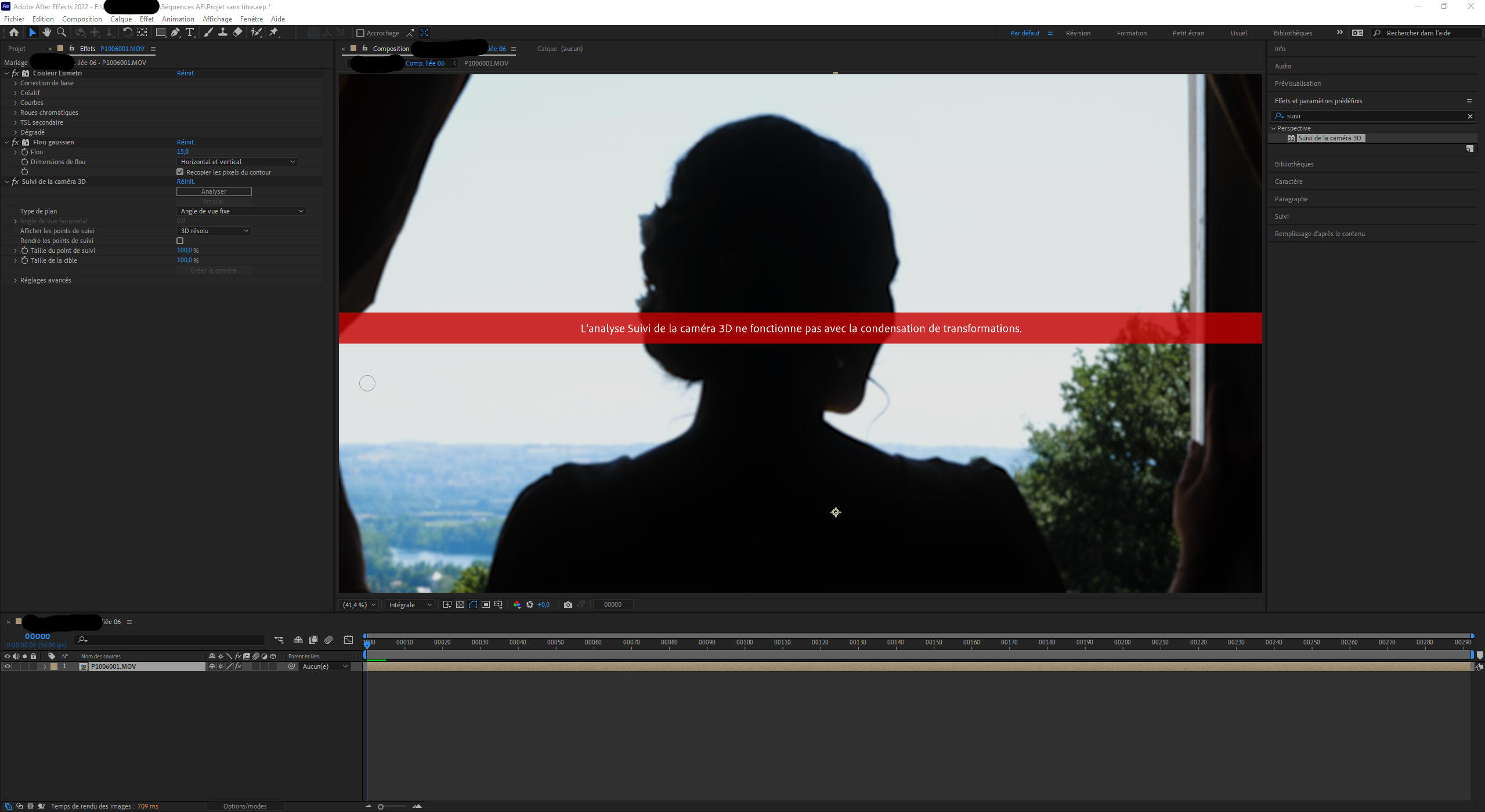The image size is (1485, 812).
Task: Reset Flou gaussien with Réinit. link
Action: tap(186, 142)
